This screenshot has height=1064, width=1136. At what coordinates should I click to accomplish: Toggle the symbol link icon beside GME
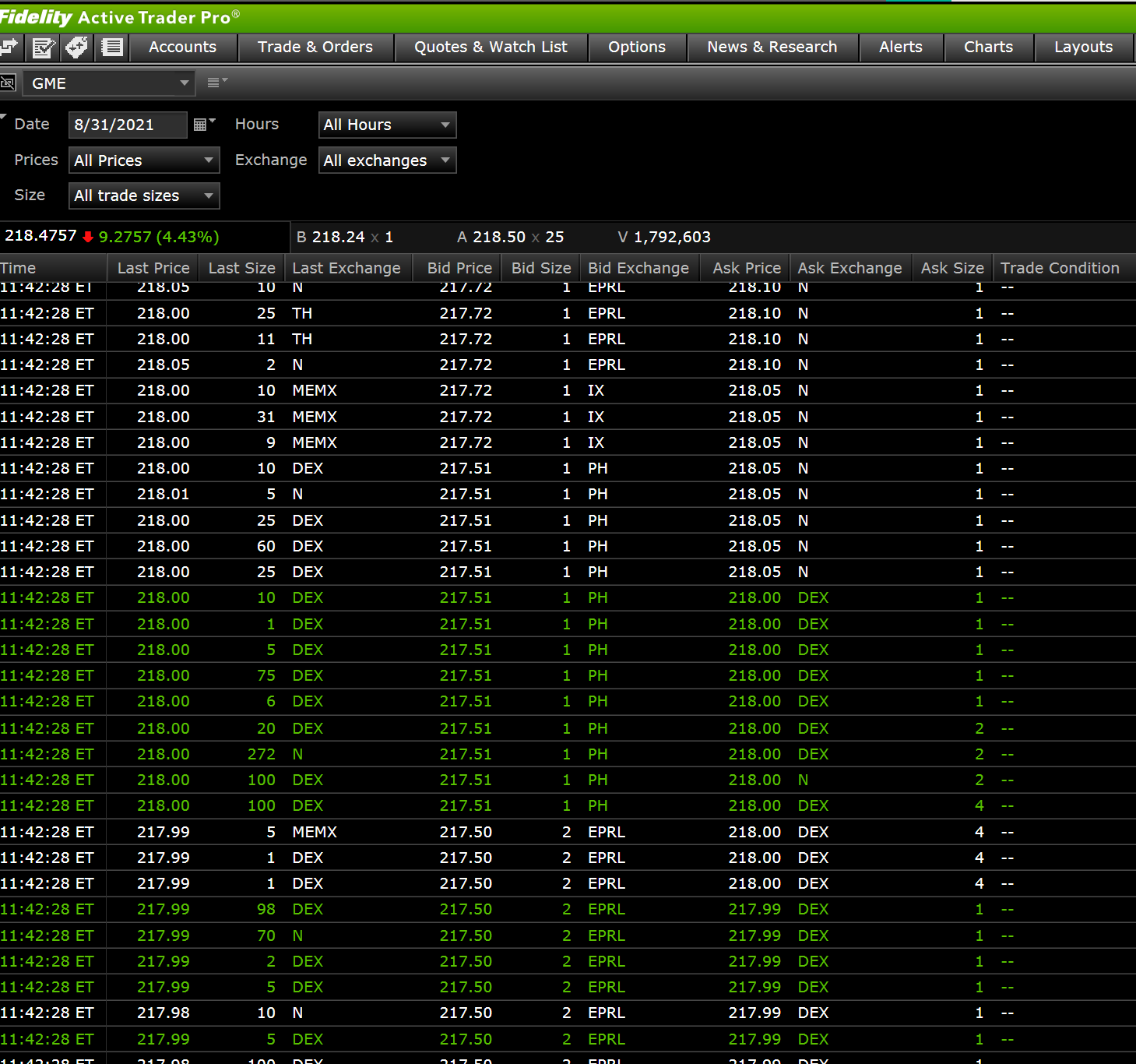click(8, 83)
